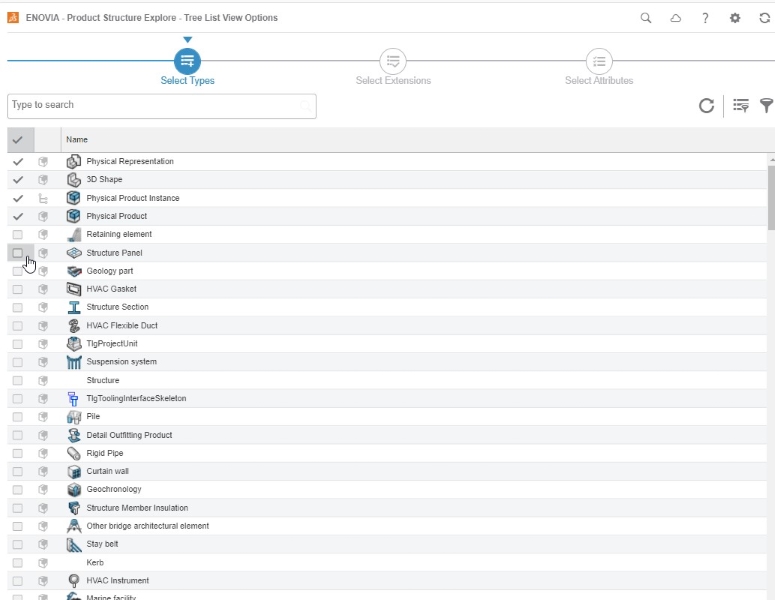Click the HVAC Gasket type icon
775x600 pixels.
pyautogui.click(x=74, y=289)
